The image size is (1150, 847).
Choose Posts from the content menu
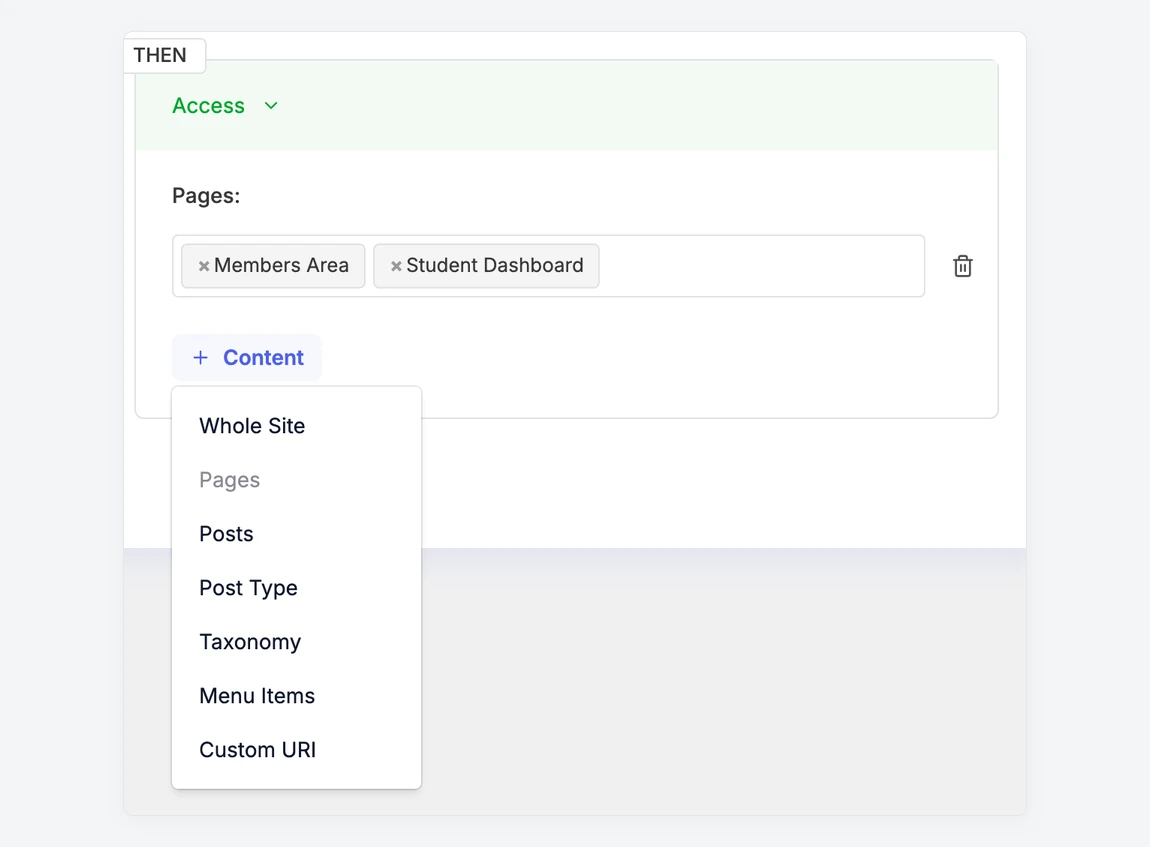[x=296, y=534]
